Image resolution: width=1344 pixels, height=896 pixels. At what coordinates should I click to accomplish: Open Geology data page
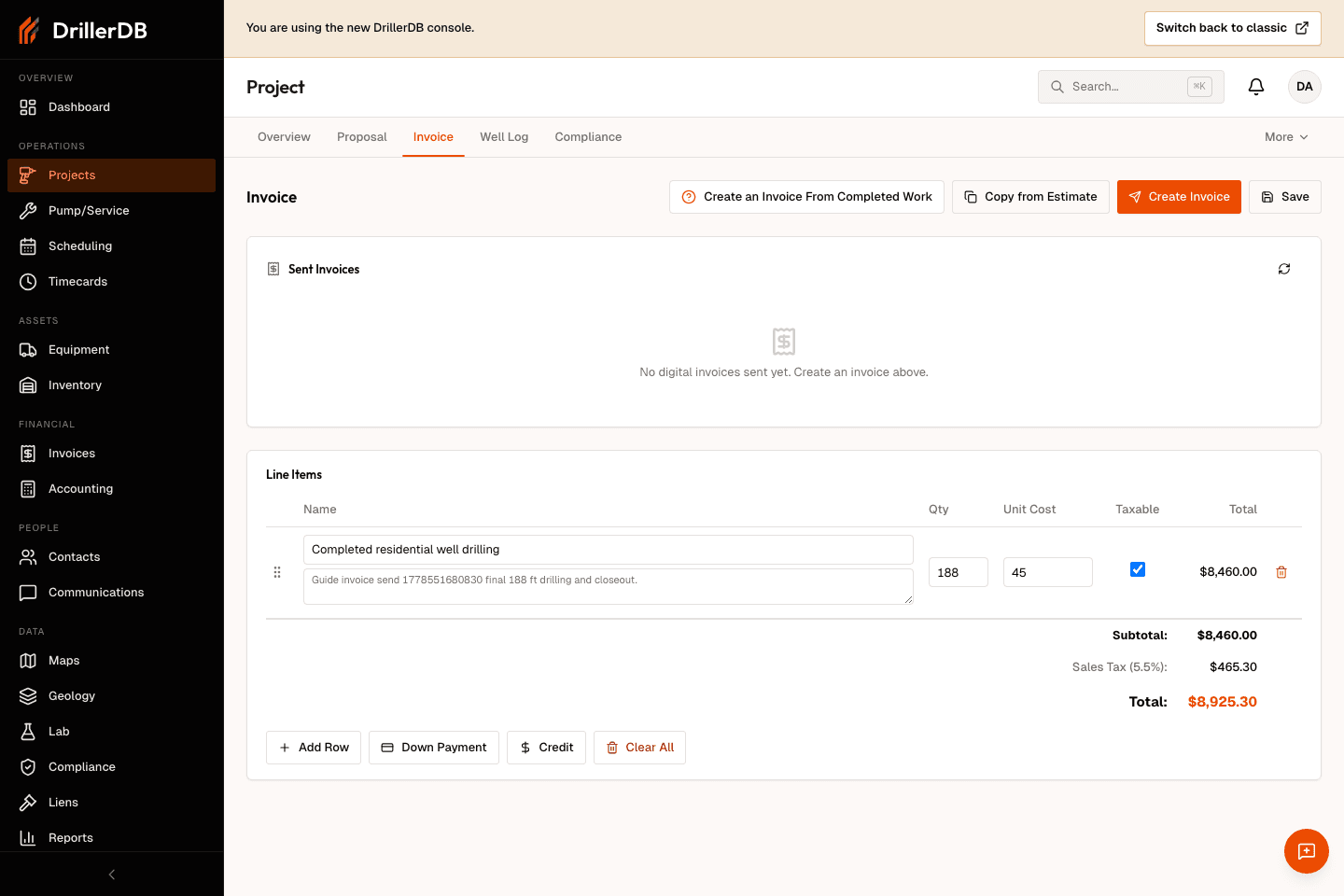pyautogui.click(x=111, y=696)
